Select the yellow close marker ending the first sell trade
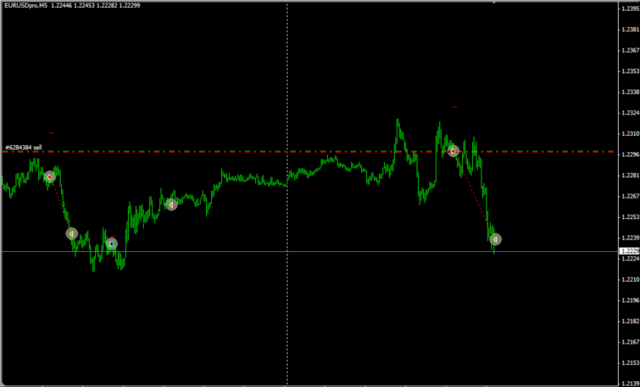The image size is (640, 387). pyautogui.click(x=72, y=234)
